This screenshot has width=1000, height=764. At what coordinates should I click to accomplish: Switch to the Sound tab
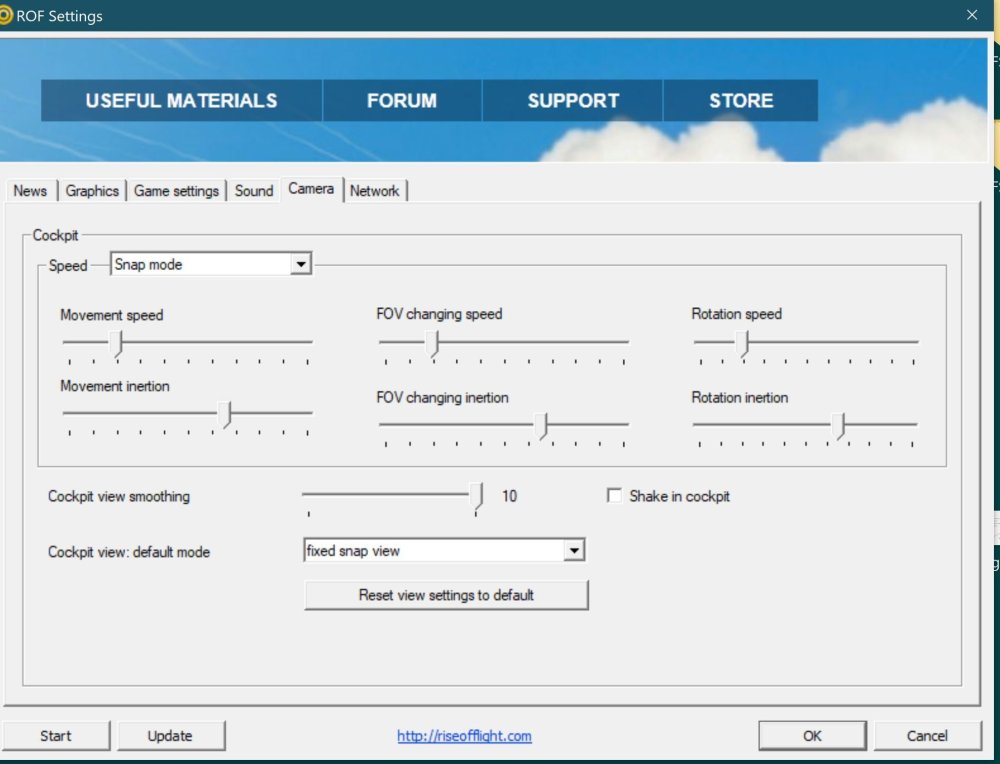(x=254, y=191)
